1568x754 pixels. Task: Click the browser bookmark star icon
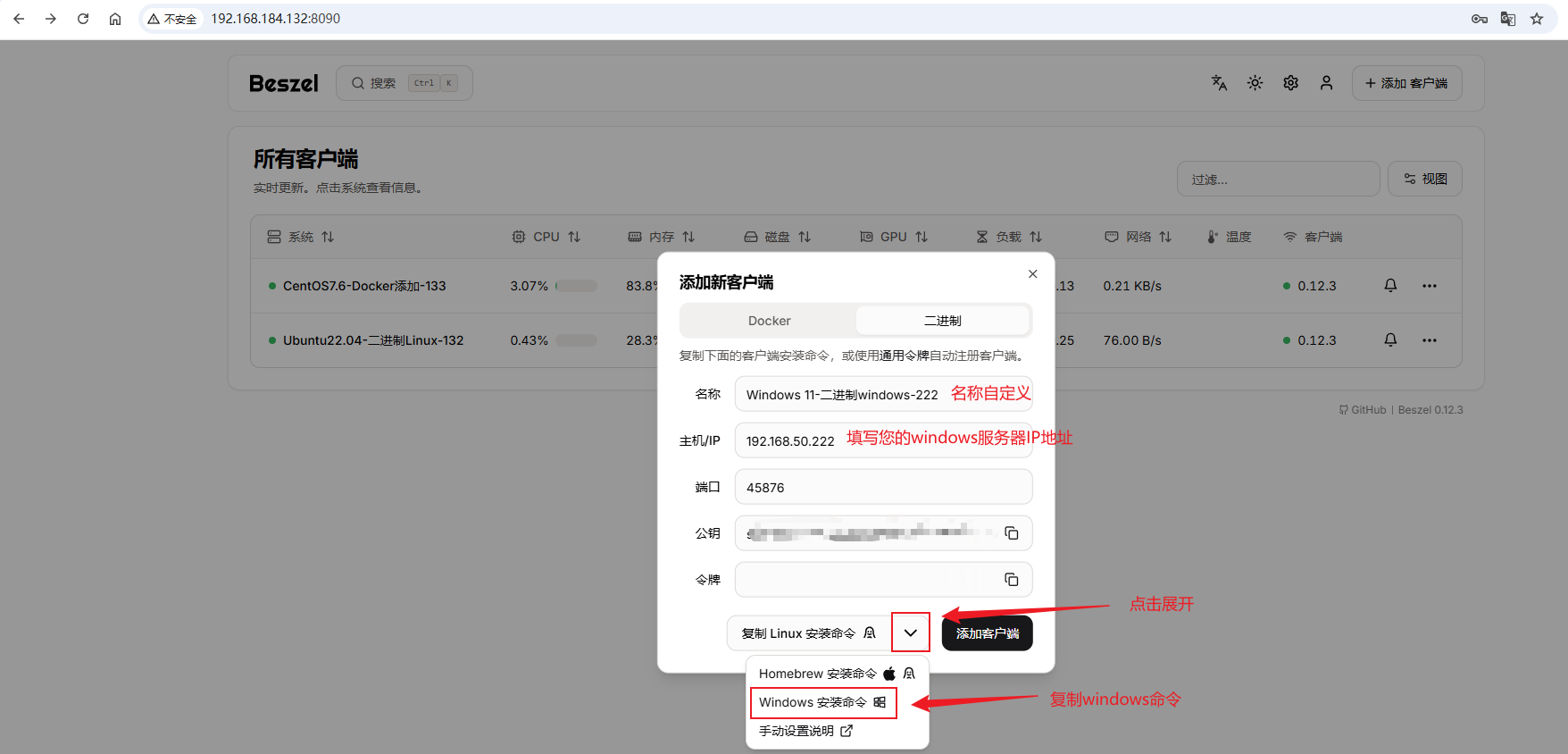[x=1537, y=19]
